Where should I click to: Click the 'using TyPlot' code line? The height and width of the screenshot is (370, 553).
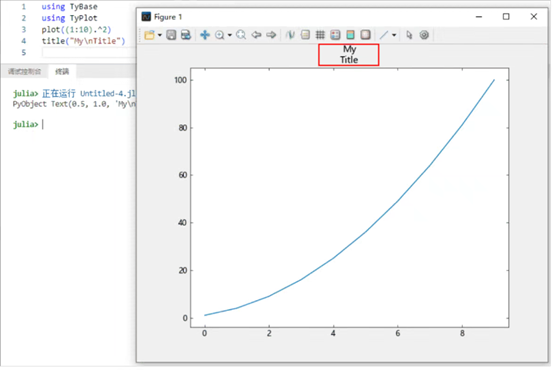[69, 18]
